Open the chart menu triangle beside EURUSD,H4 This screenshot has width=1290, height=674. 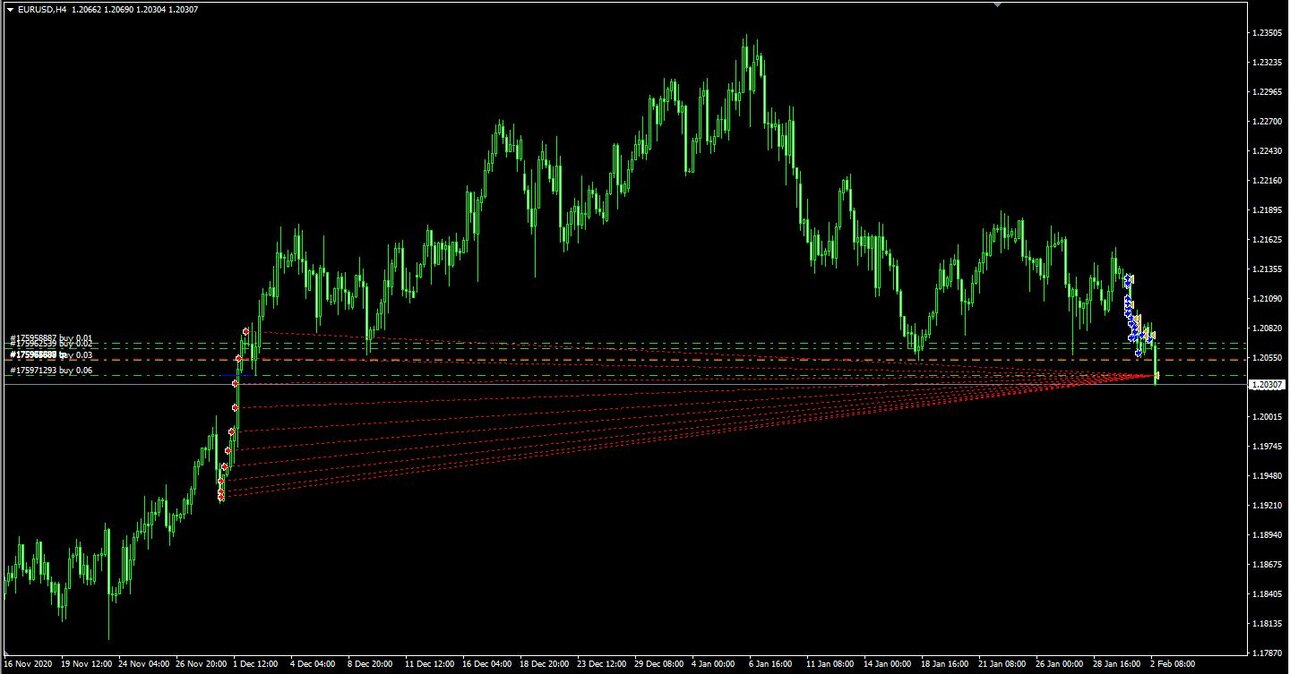click(x=10, y=9)
